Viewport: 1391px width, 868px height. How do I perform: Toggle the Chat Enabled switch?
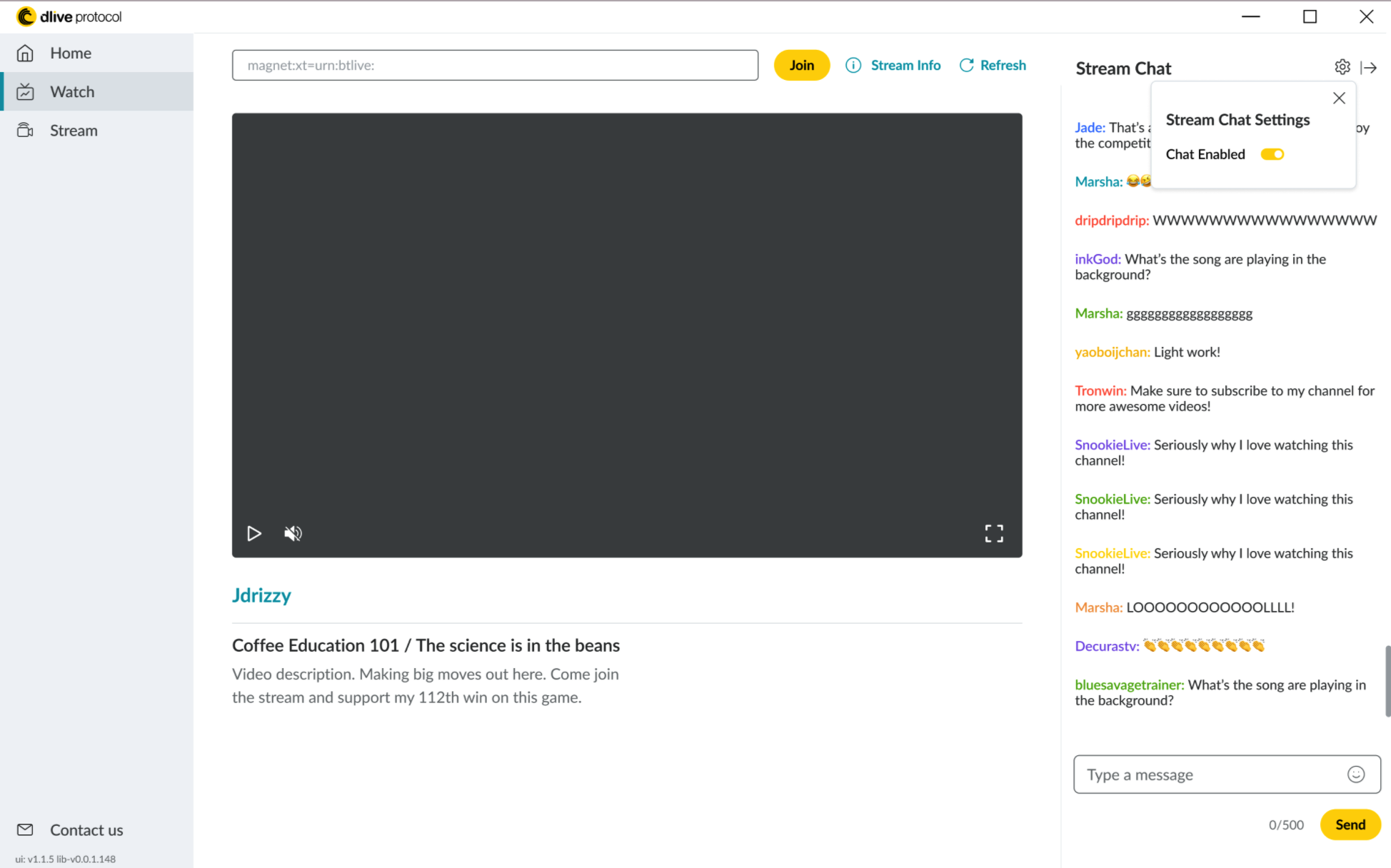(x=1272, y=154)
